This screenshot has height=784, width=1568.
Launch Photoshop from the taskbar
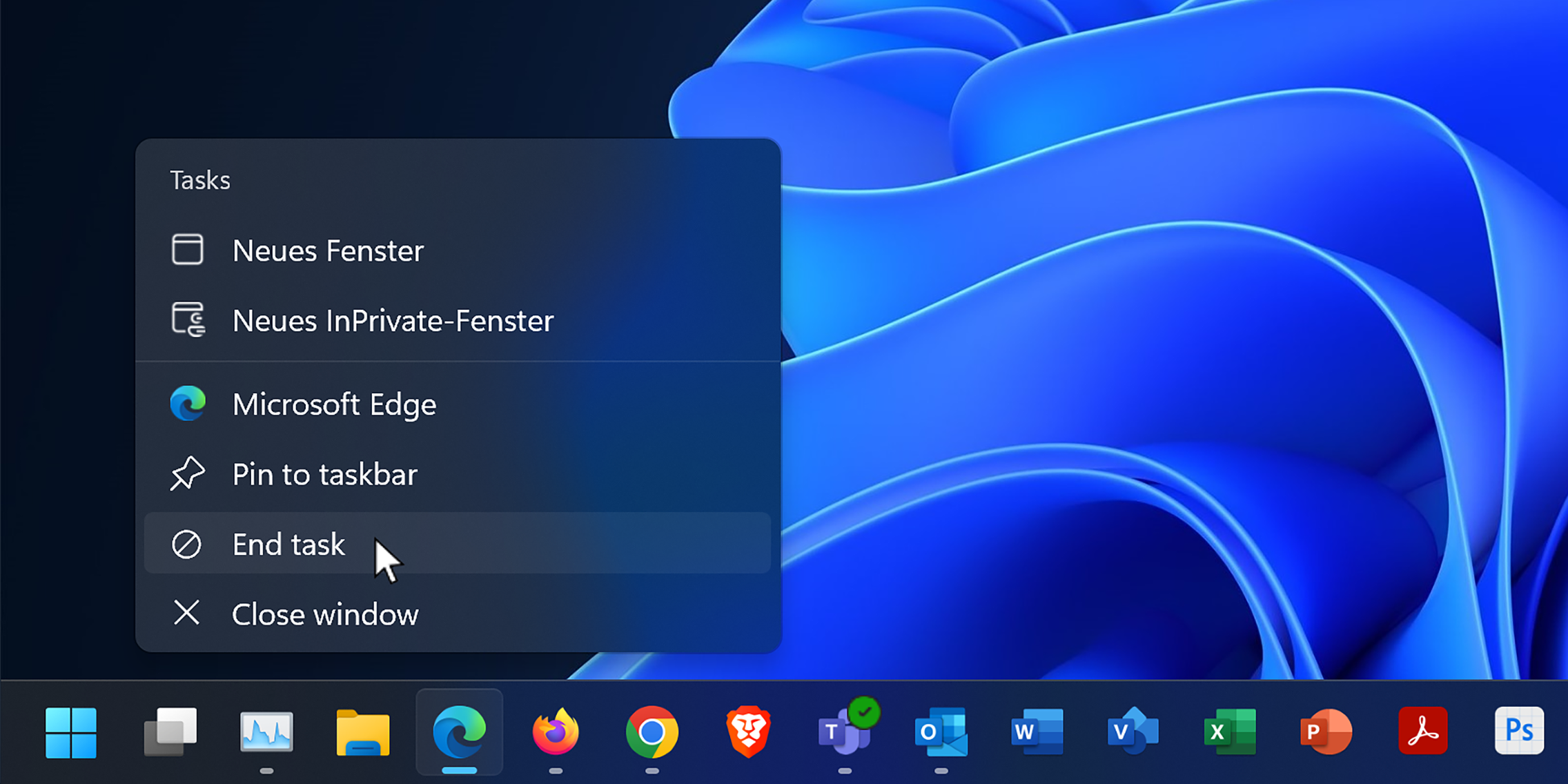click(1519, 731)
